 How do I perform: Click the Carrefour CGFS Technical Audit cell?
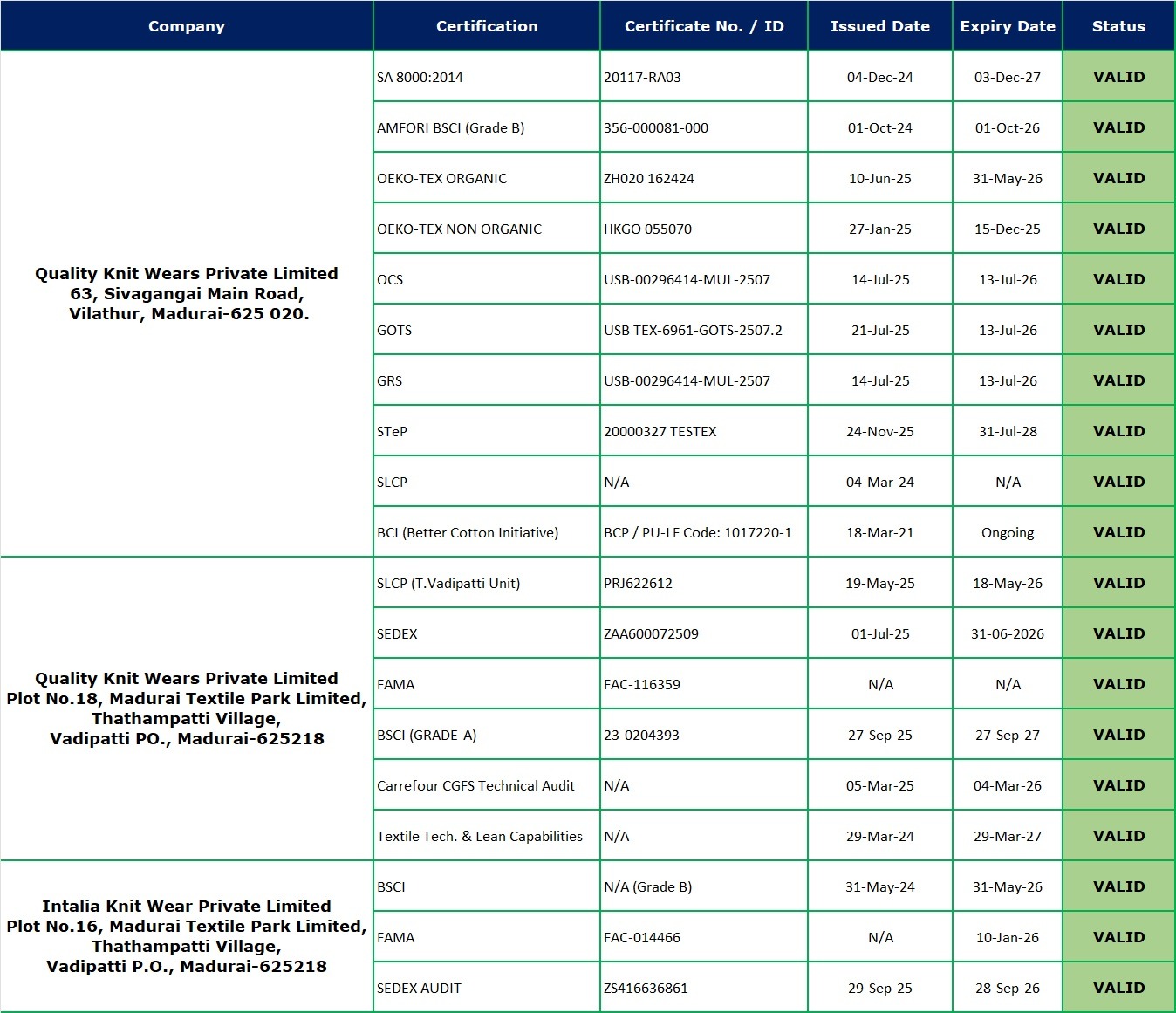pyautogui.click(x=475, y=785)
